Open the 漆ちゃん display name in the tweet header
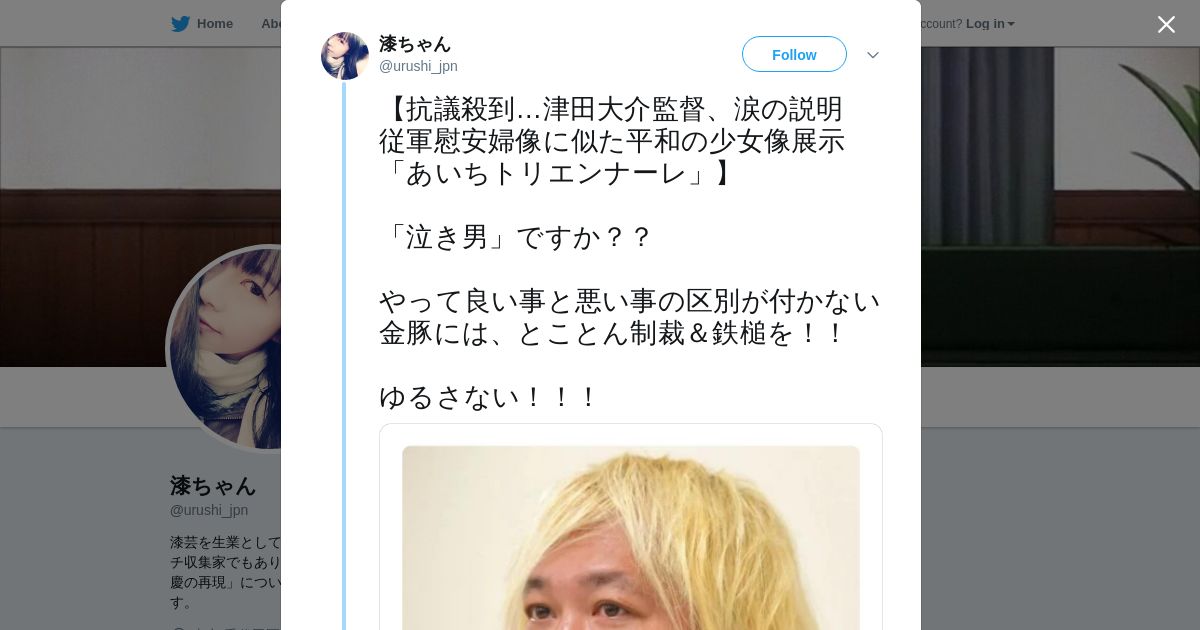This screenshot has height=630, width=1200. pos(415,44)
